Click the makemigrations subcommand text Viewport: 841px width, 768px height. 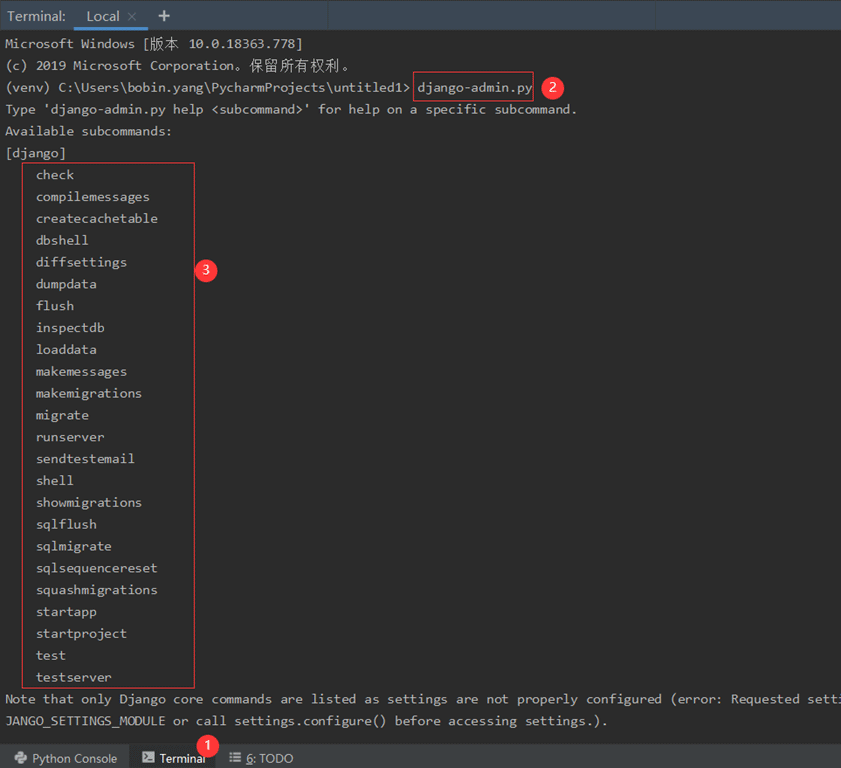89,393
